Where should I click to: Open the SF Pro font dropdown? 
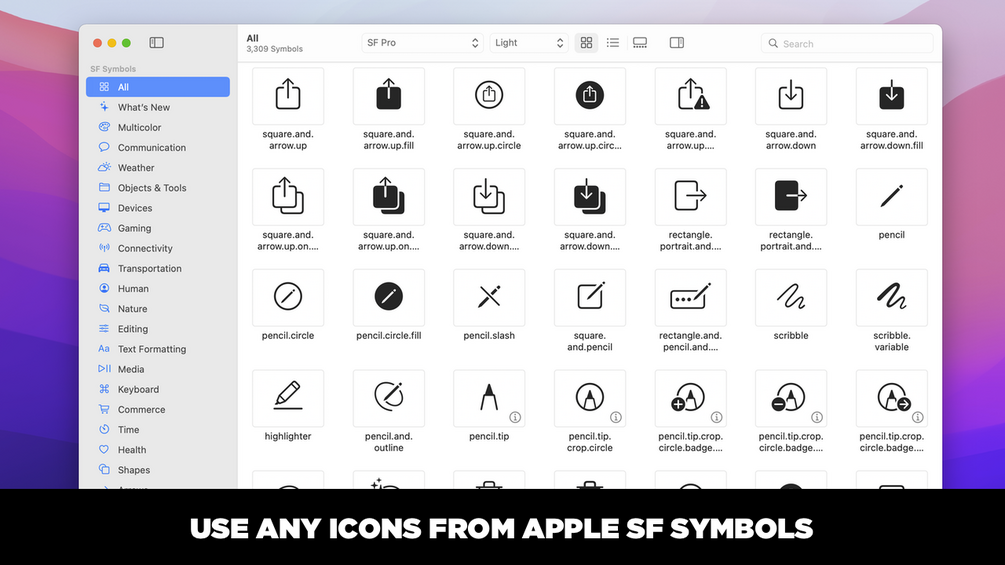422,43
